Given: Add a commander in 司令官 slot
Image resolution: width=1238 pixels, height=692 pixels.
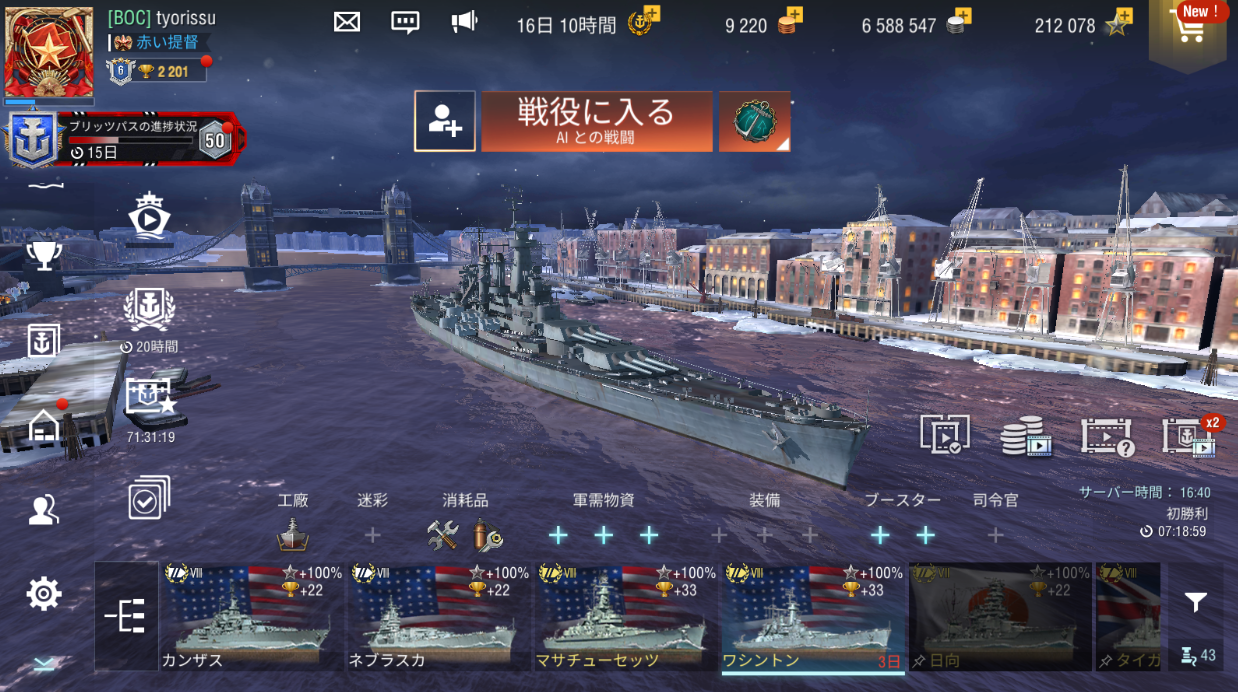Looking at the screenshot, I should tap(995, 536).
